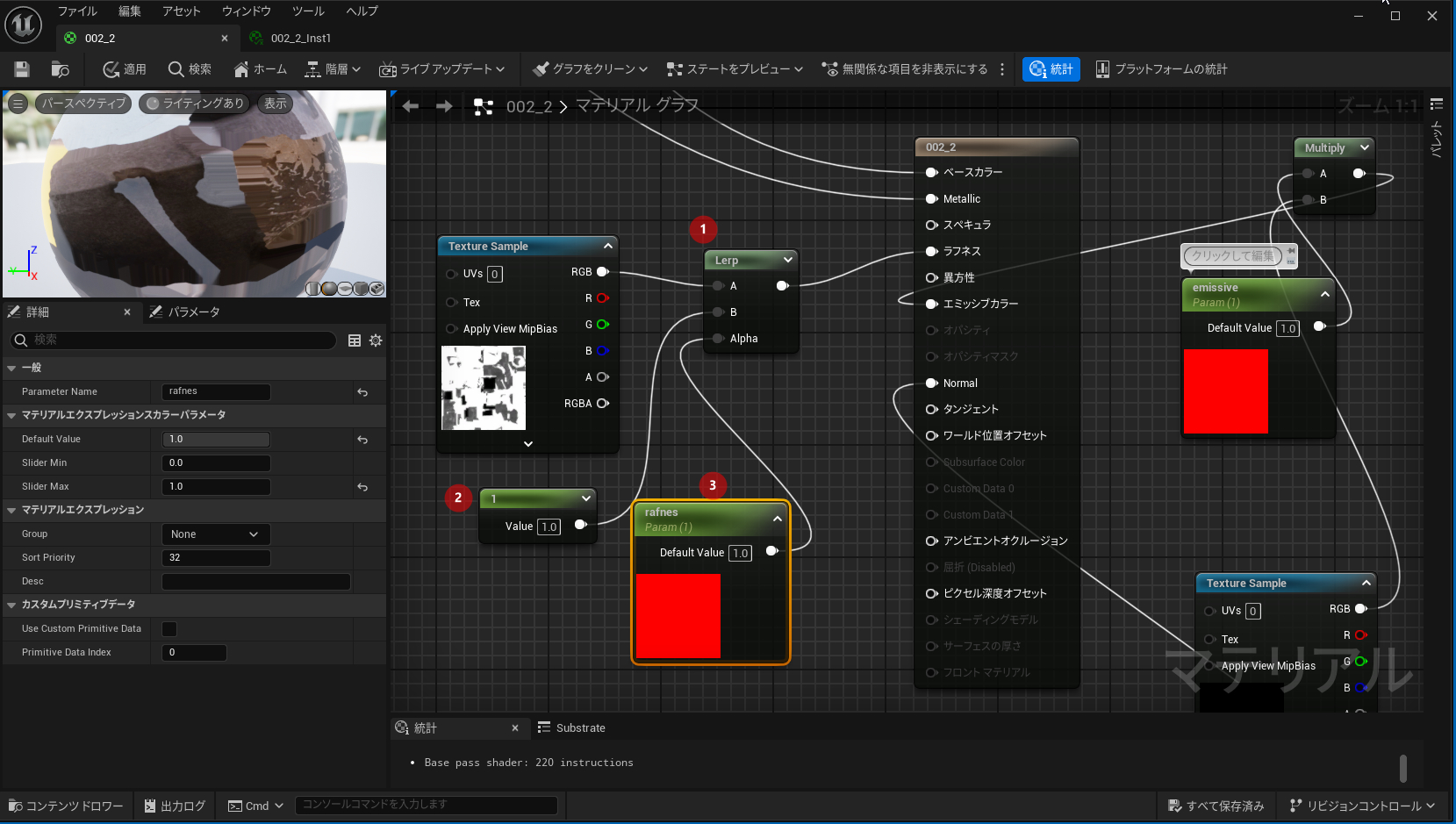Click Platform Stats (プラットフォームの統計) button

click(1161, 69)
